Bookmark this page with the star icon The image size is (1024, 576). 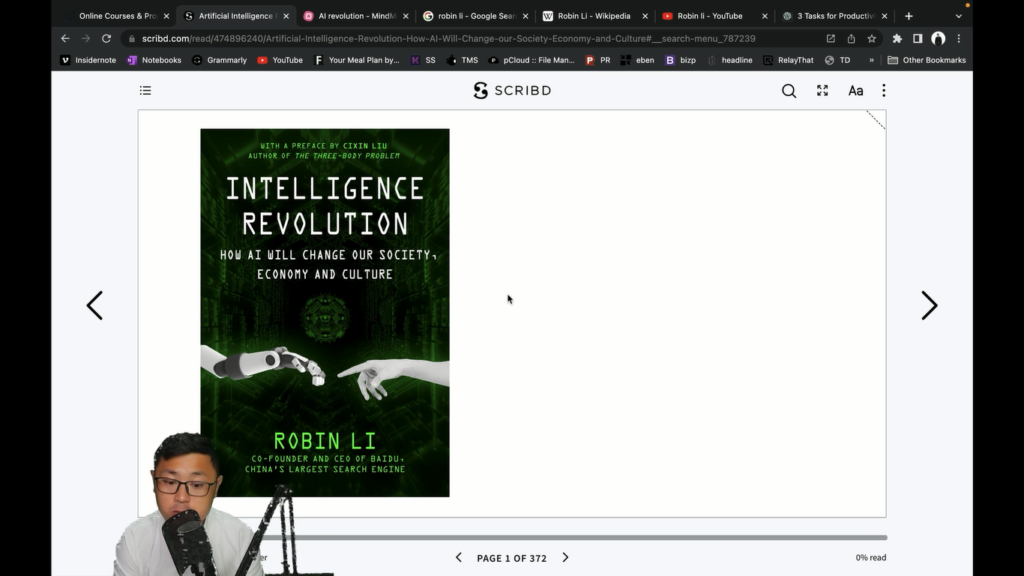point(872,39)
